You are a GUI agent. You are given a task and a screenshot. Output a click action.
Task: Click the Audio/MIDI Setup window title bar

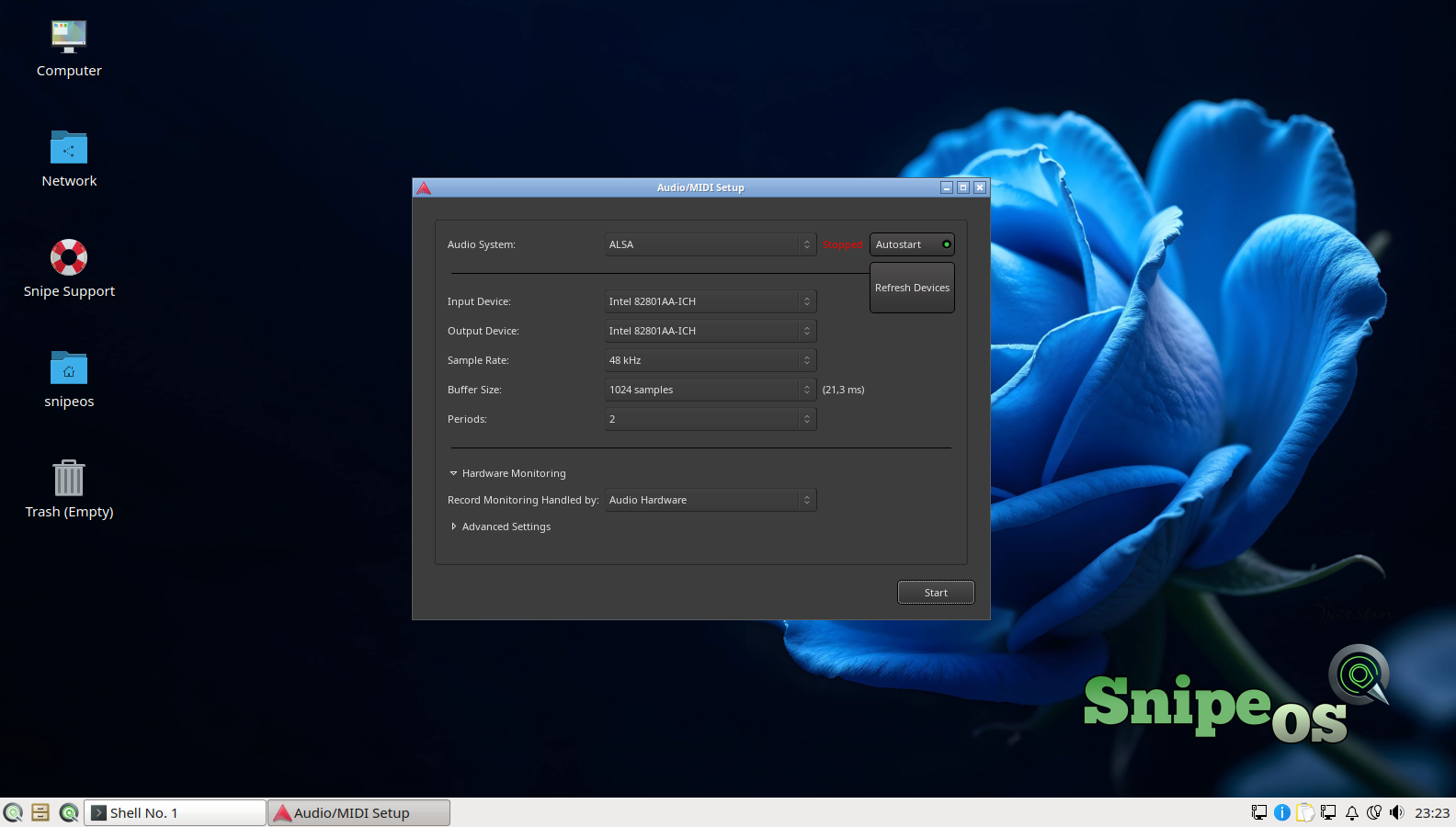click(700, 187)
